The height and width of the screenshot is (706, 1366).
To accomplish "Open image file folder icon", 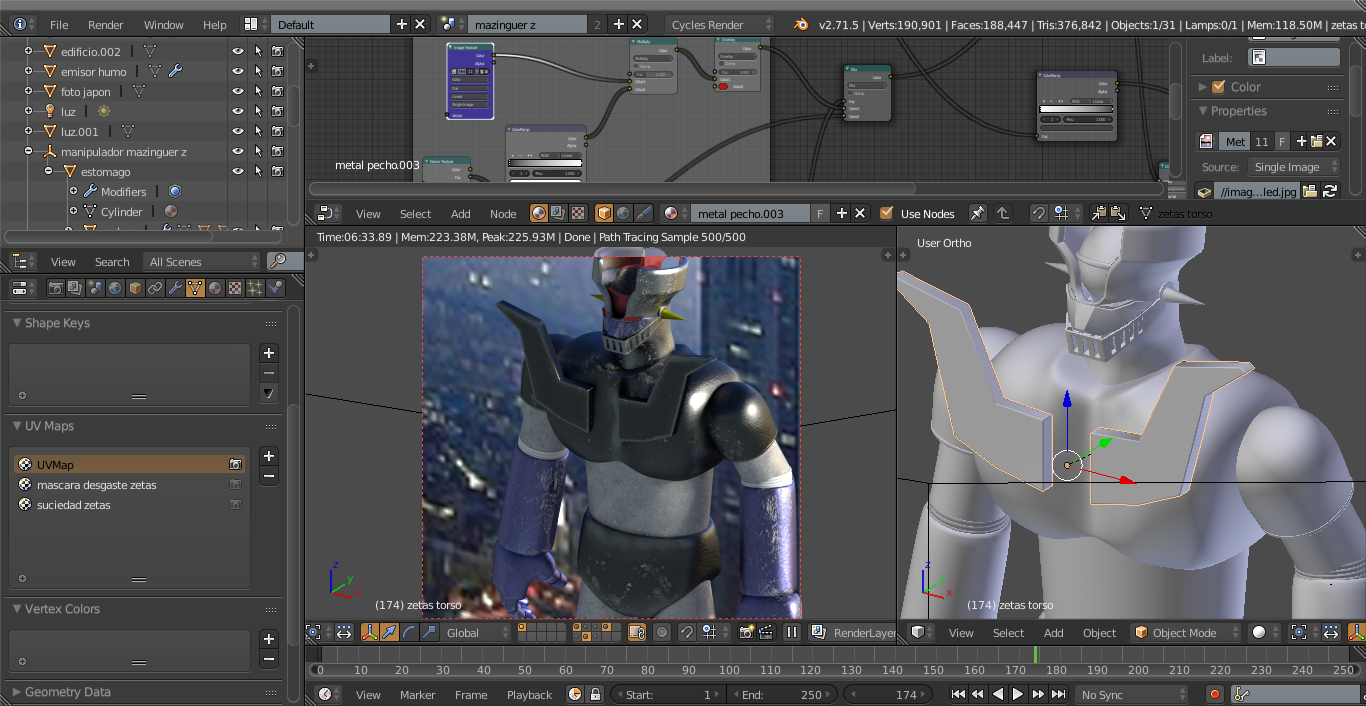I will [1310, 191].
